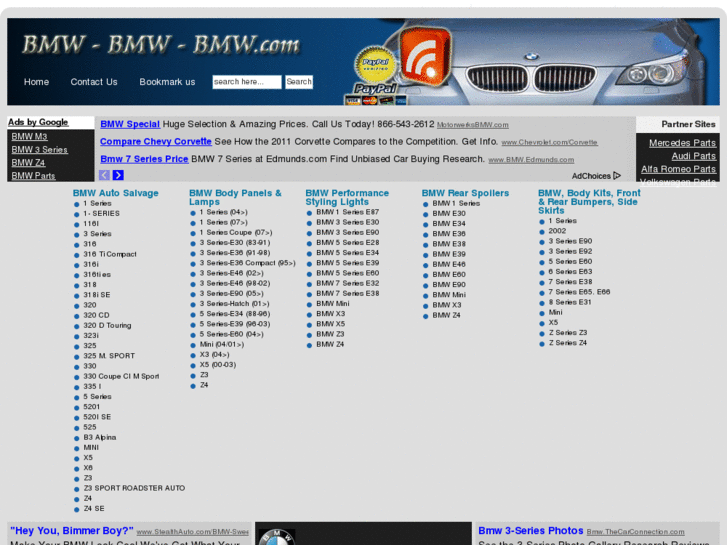Open Mercedes Parts partner site
727x545 pixels.
coord(682,143)
